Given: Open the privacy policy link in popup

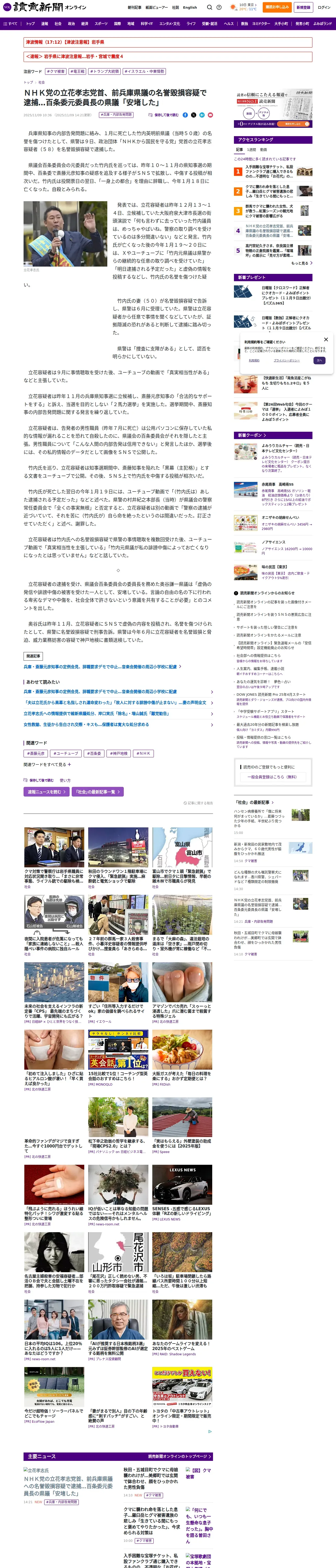Looking at the screenshot, I should (x=286, y=360).
